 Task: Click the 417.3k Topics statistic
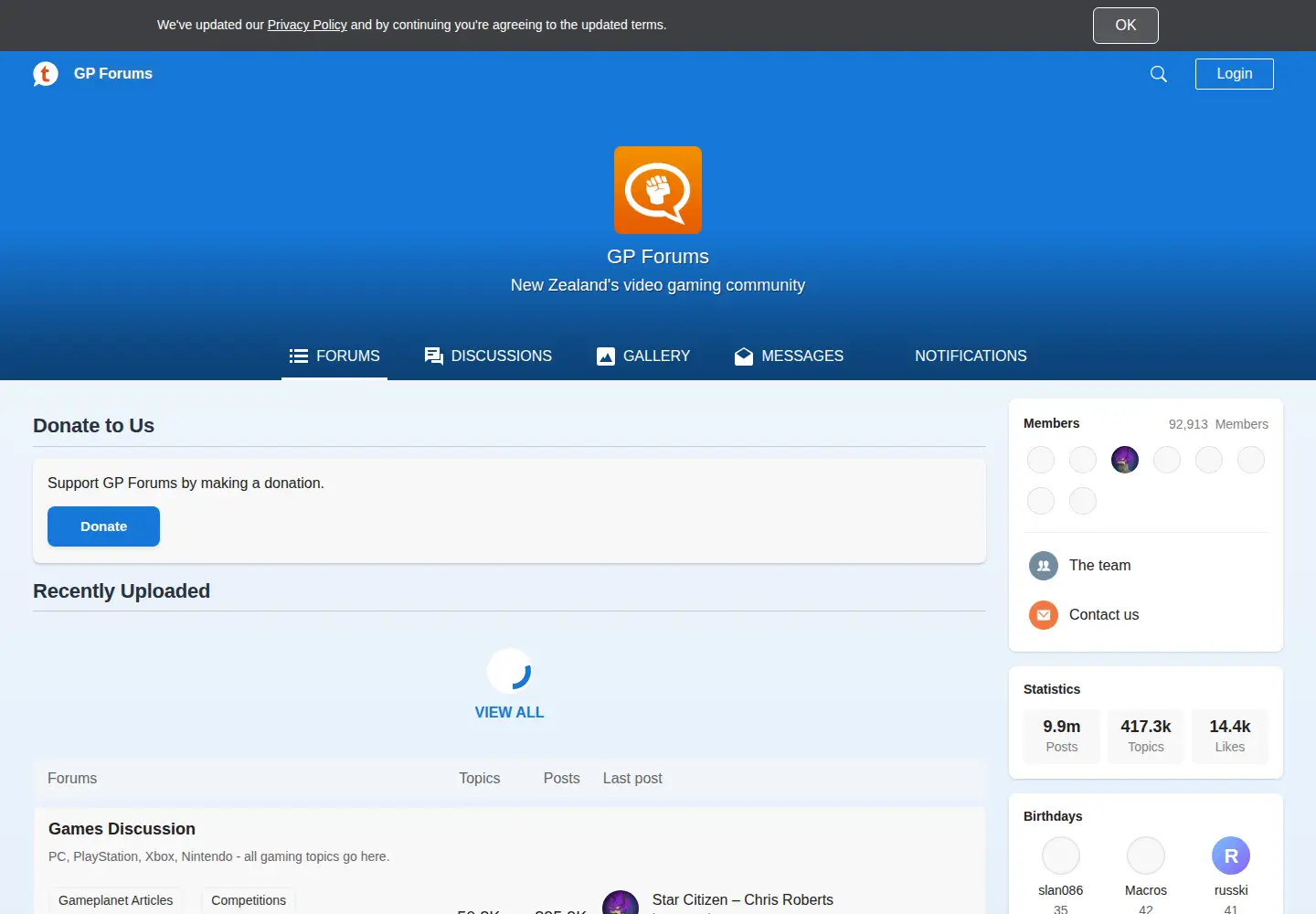(1146, 736)
